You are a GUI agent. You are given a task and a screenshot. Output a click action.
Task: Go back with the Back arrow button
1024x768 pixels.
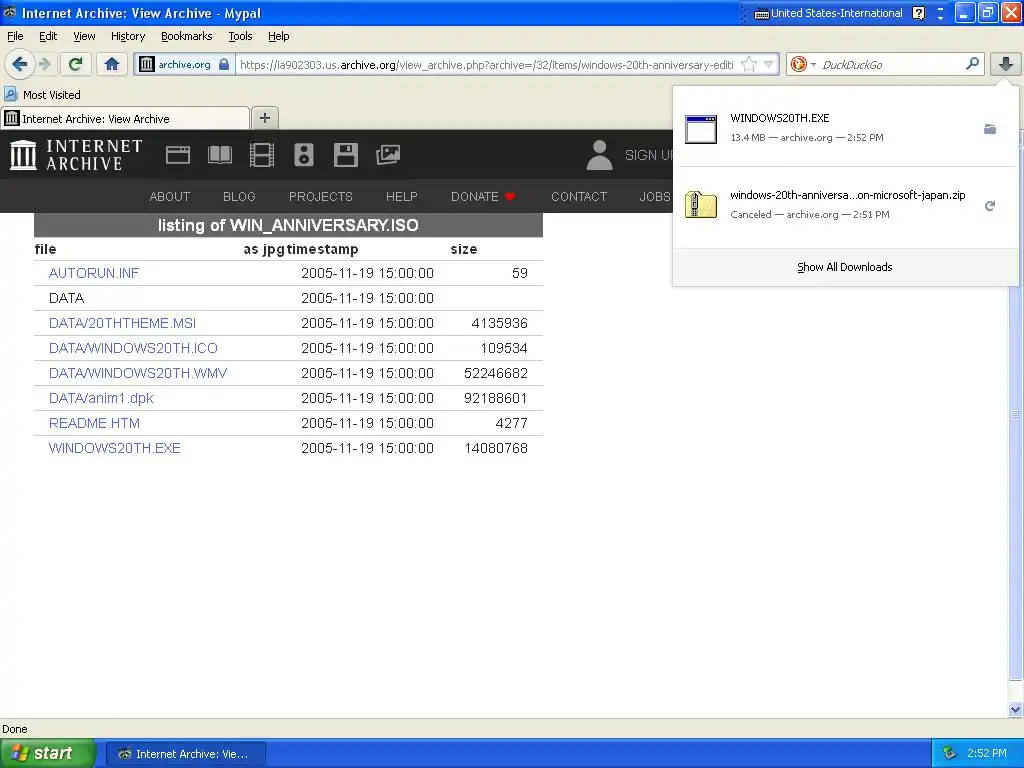point(20,64)
